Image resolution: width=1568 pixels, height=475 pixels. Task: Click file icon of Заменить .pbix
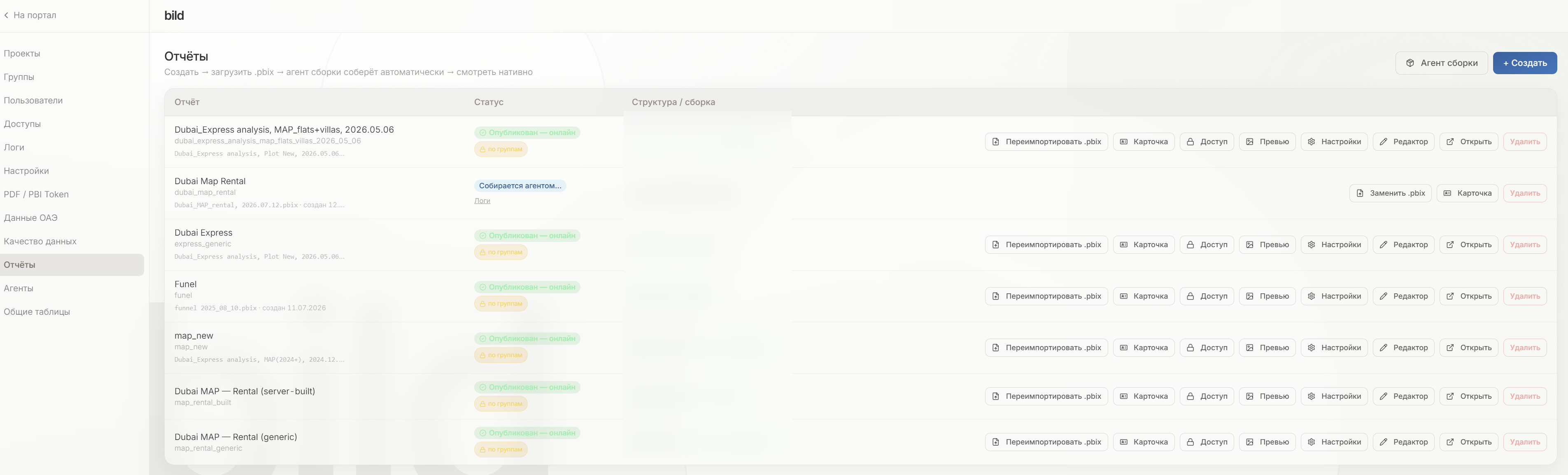pyautogui.click(x=1360, y=193)
